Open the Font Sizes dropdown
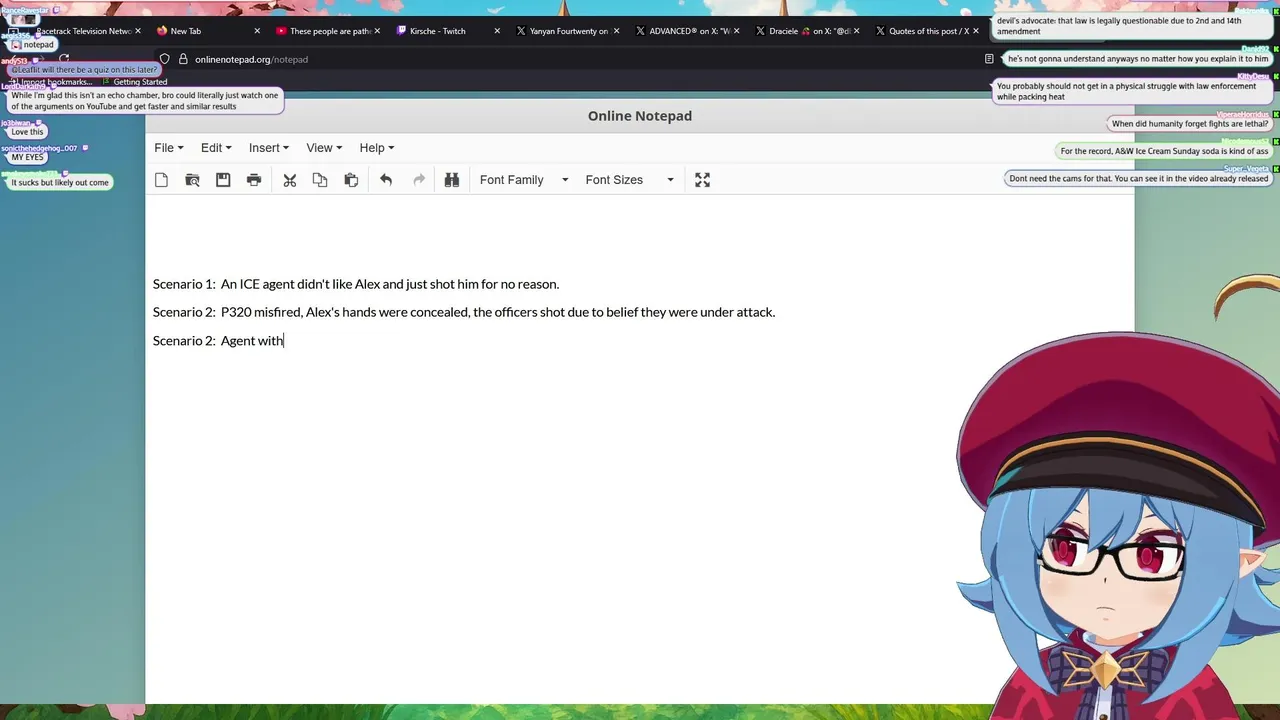Viewport: 1280px width, 720px height. coord(629,180)
